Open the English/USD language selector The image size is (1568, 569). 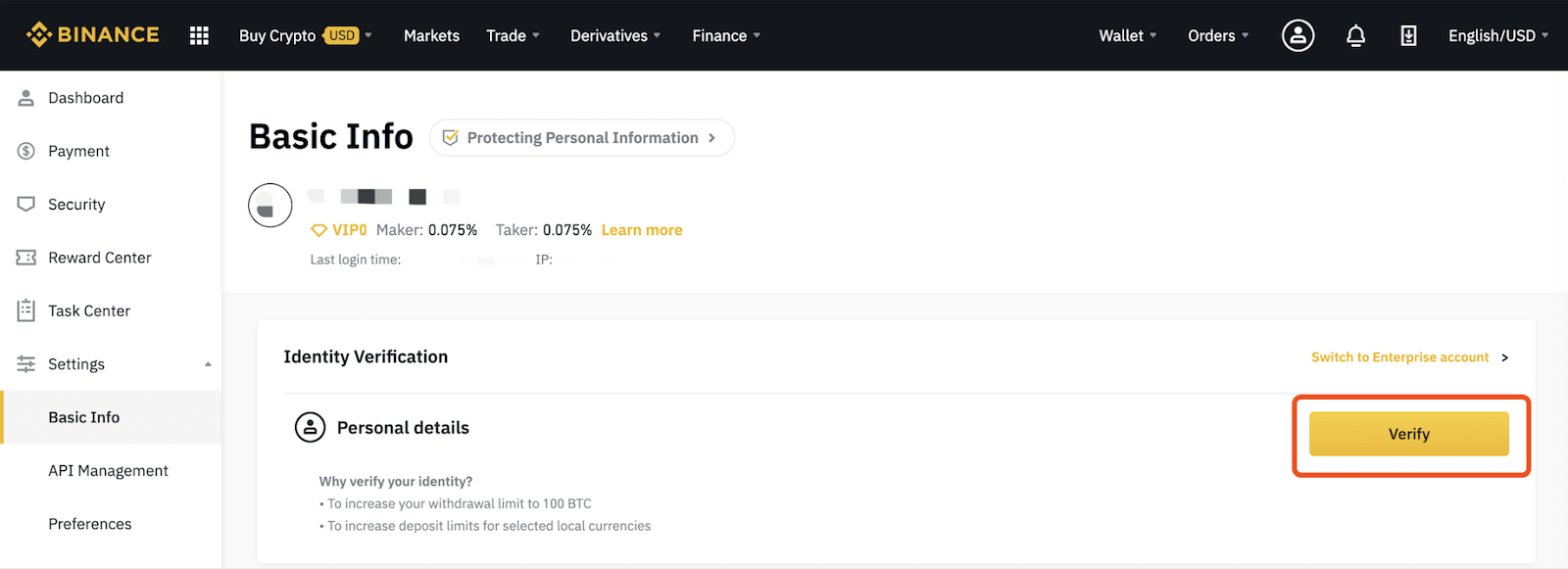coord(1498,35)
